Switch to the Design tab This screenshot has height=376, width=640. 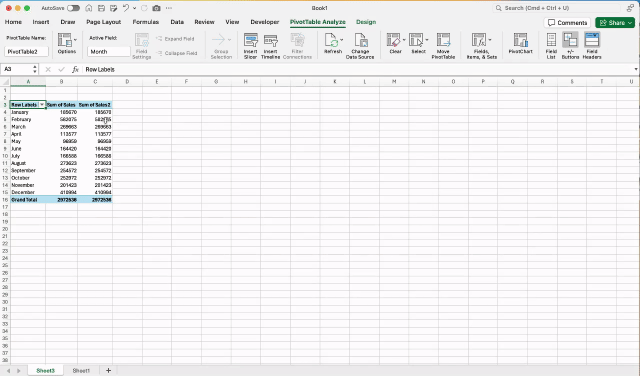(366, 22)
